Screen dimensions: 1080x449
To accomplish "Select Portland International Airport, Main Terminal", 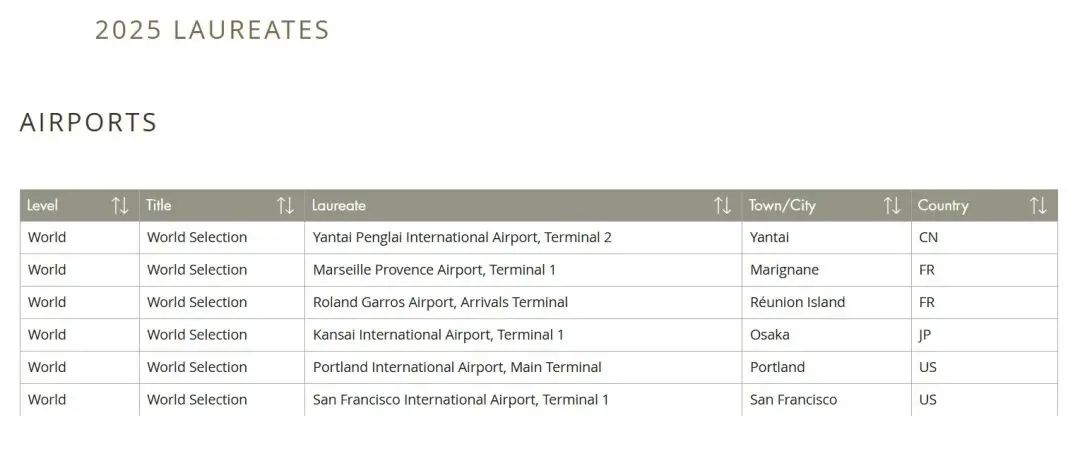I will [x=457, y=367].
